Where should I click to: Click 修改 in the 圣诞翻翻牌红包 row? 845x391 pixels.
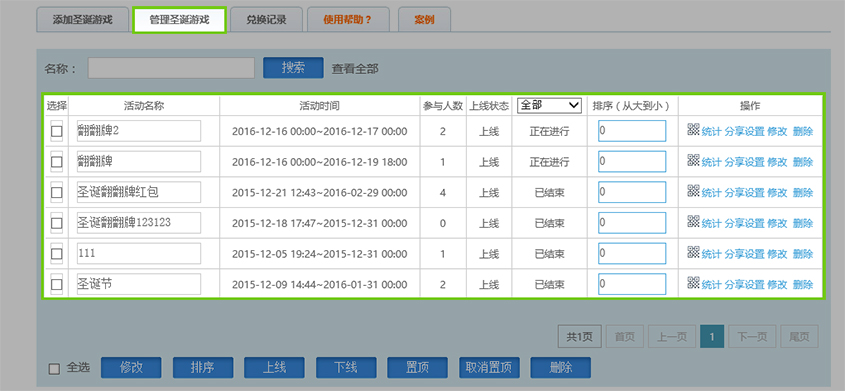pos(777,193)
